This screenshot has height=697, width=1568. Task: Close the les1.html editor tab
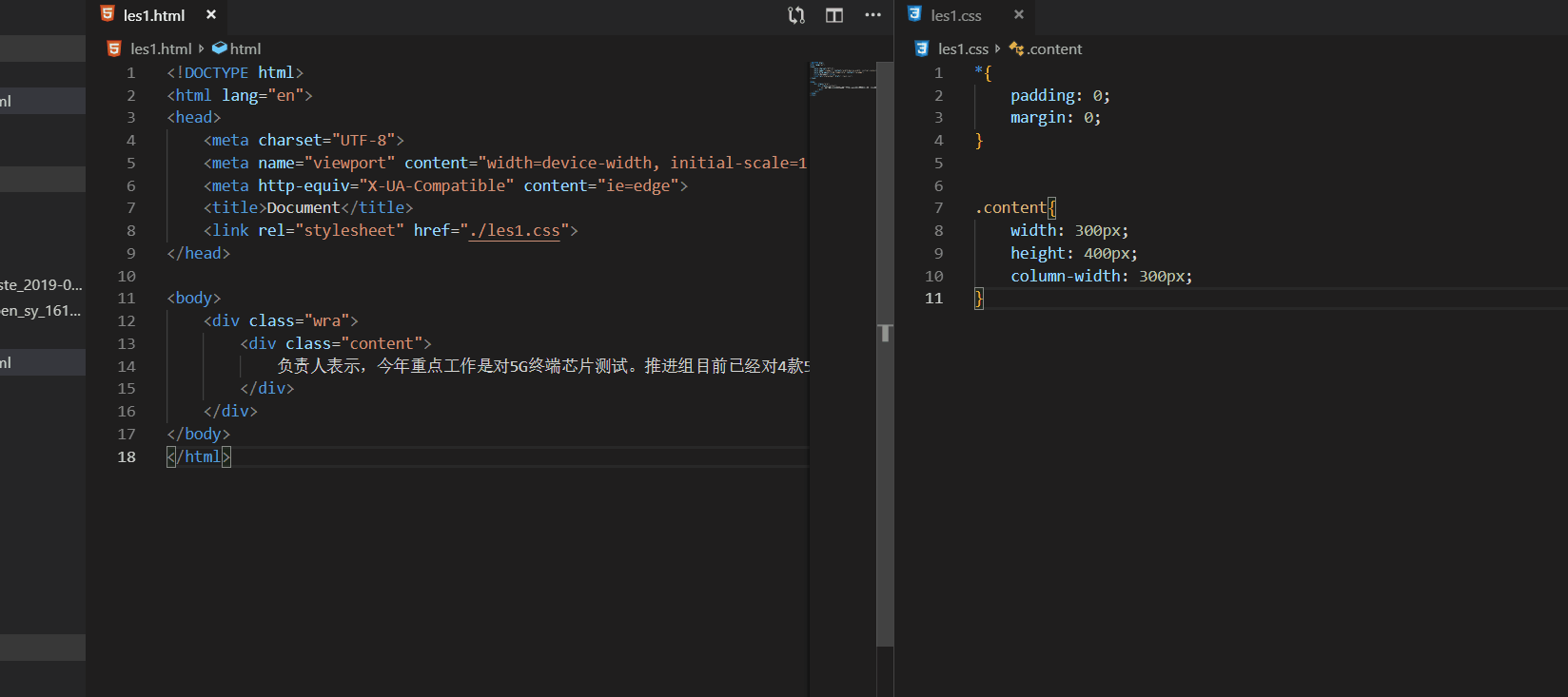click(x=211, y=15)
